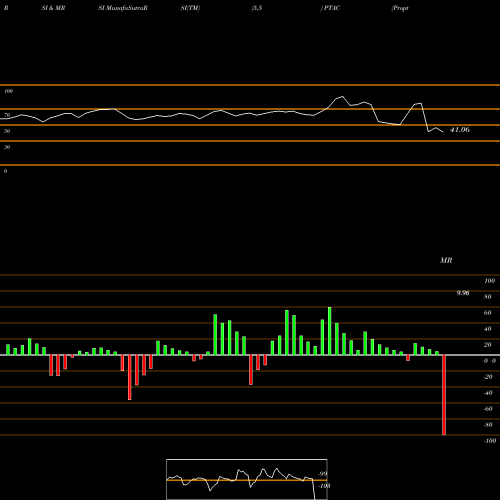Click the -40 label on MR axis
This screenshot has width=500, height=500.
click(x=488, y=393)
